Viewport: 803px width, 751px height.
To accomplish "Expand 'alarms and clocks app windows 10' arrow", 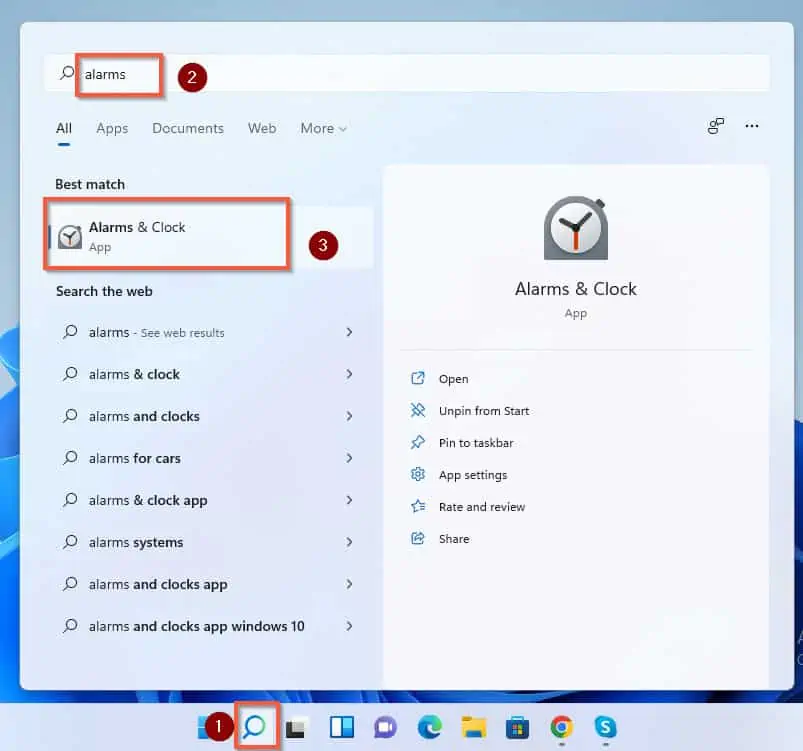I will [349, 626].
